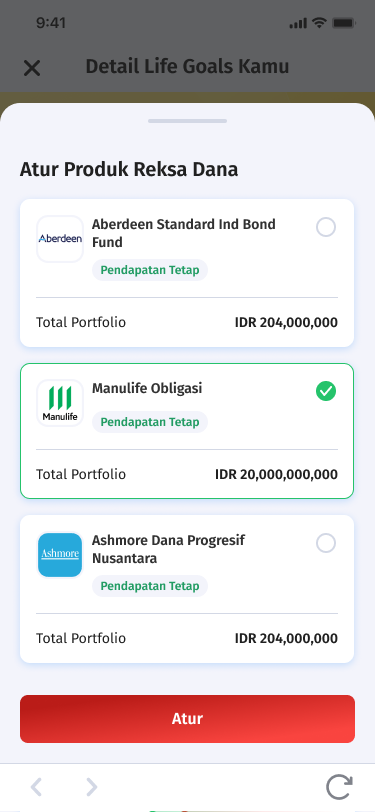Open Manulife Obligasi fund title
This screenshot has width=375, height=812.
pyautogui.click(x=147, y=388)
